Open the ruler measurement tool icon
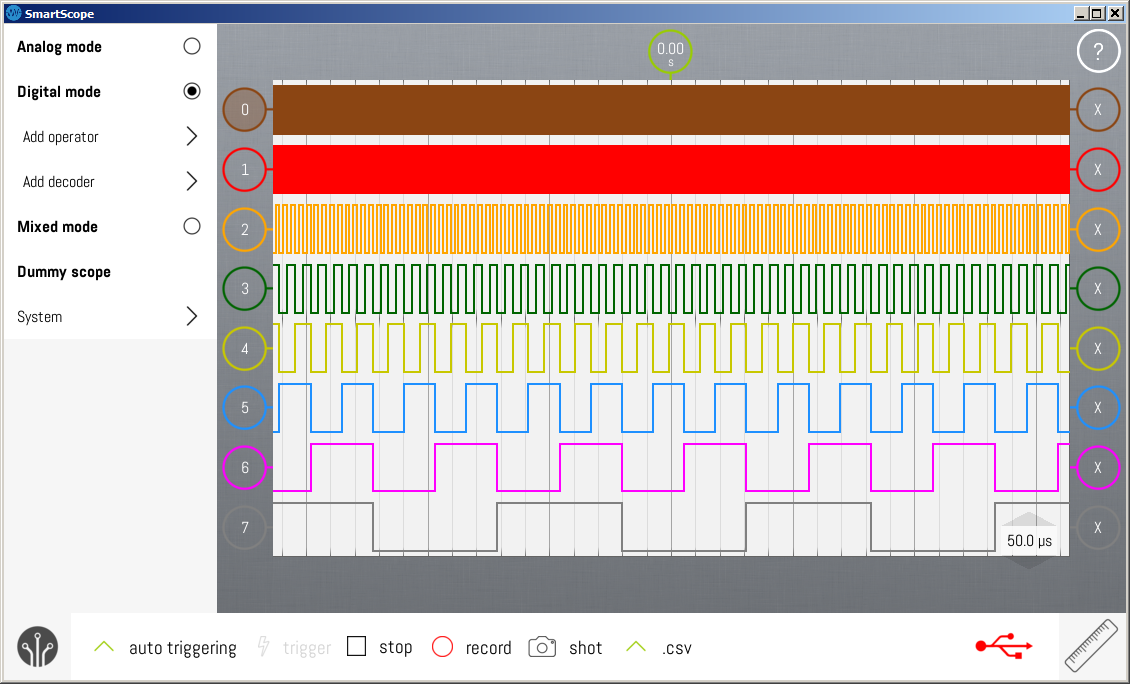Viewport: 1130px width, 684px height. (1091, 646)
